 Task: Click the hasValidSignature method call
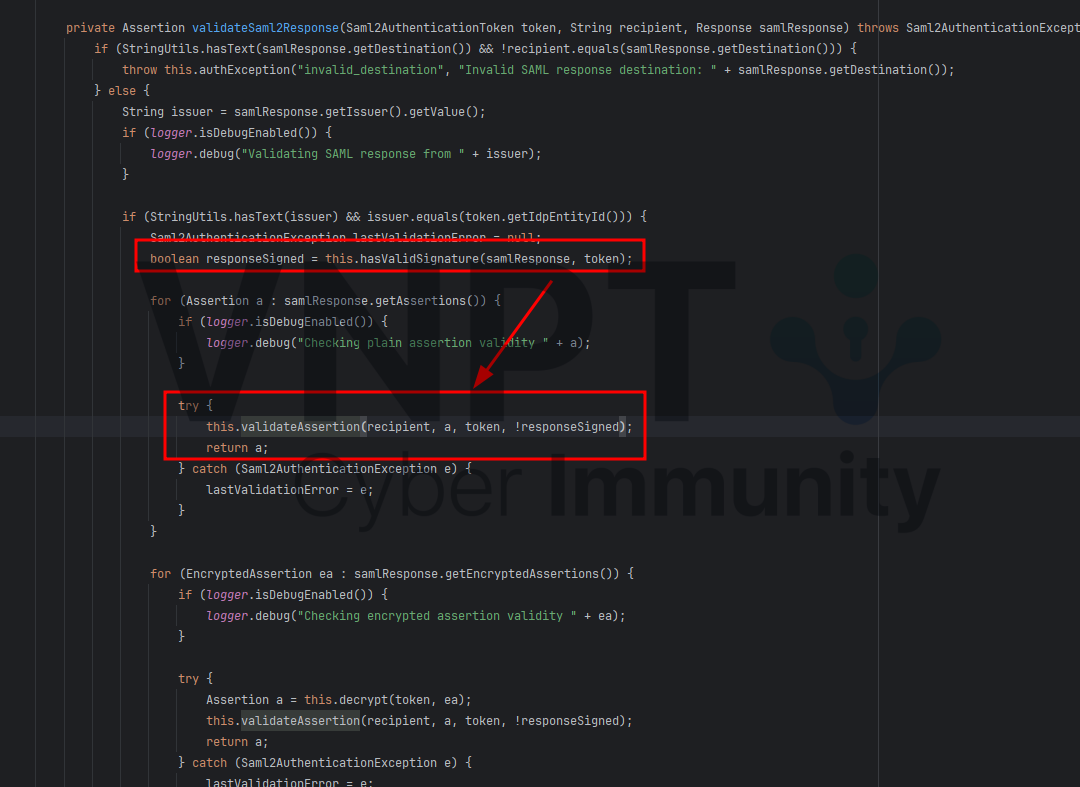point(419,259)
